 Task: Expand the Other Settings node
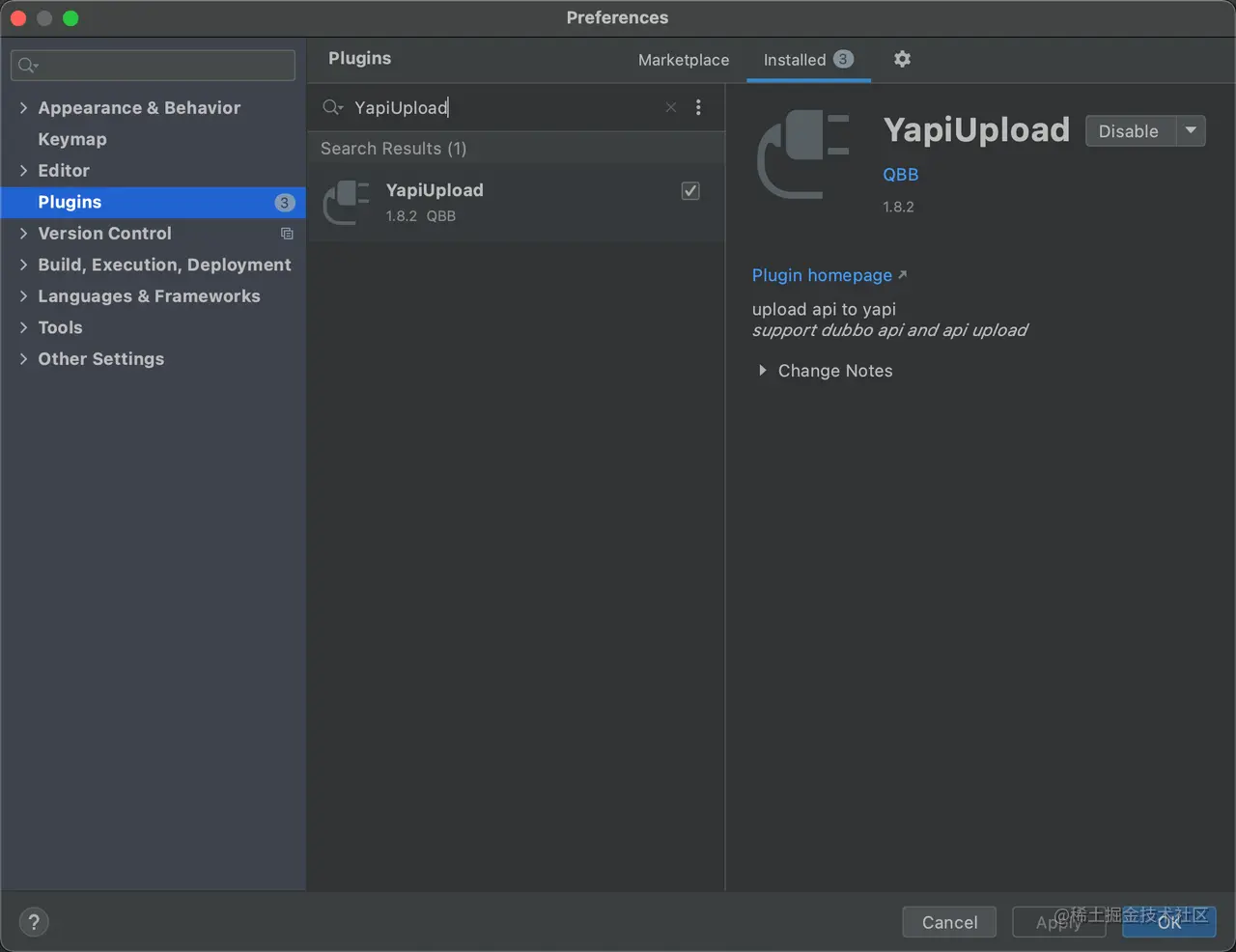[x=23, y=359]
